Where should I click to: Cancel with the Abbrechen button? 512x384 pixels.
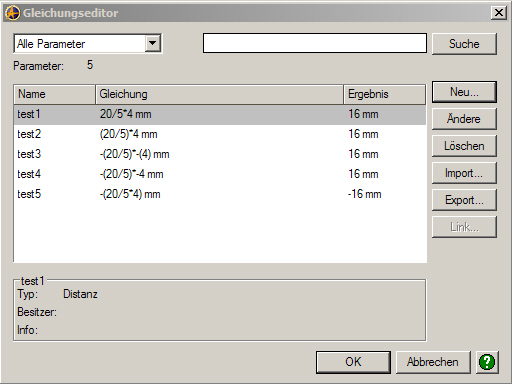point(433,362)
